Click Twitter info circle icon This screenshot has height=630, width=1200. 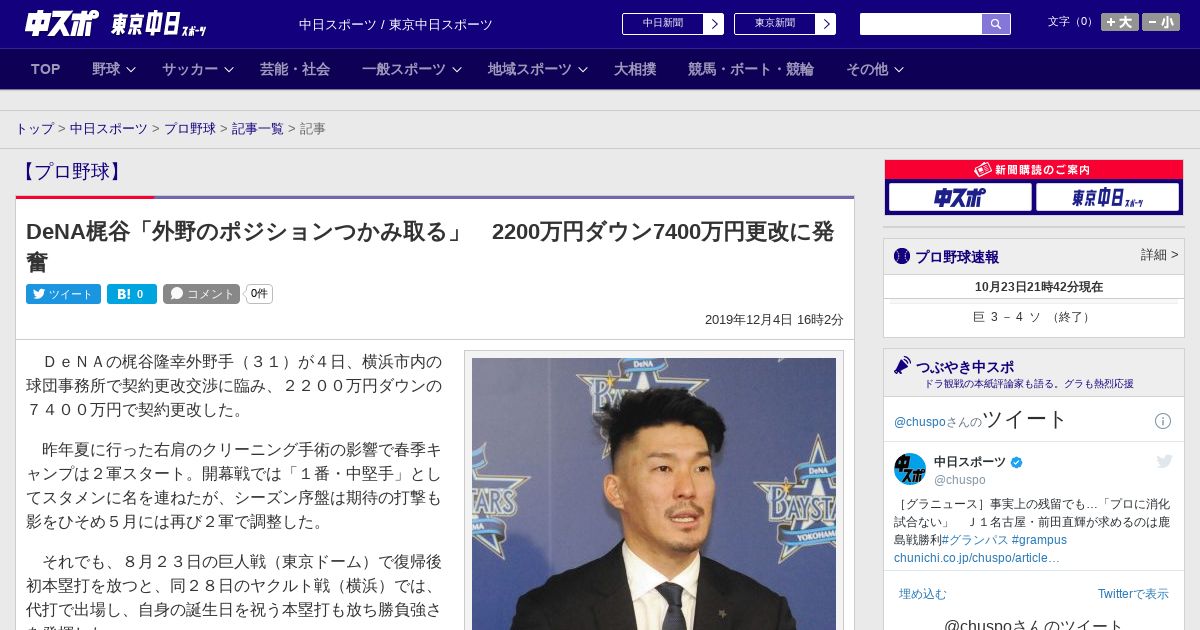click(x=1163, y=421)
